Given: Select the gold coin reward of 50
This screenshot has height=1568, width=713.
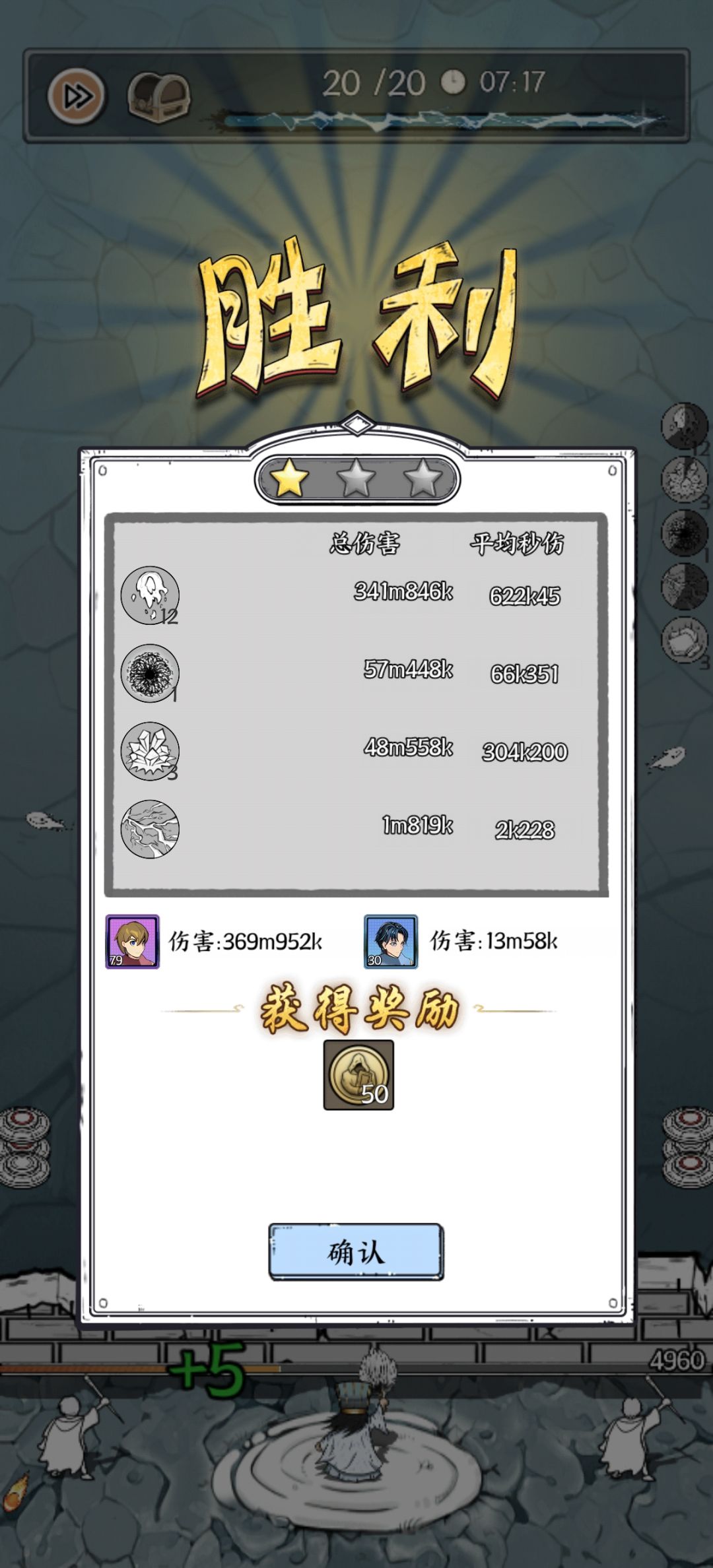Looking at the screenshot, I should click(x=358, y=1075).
